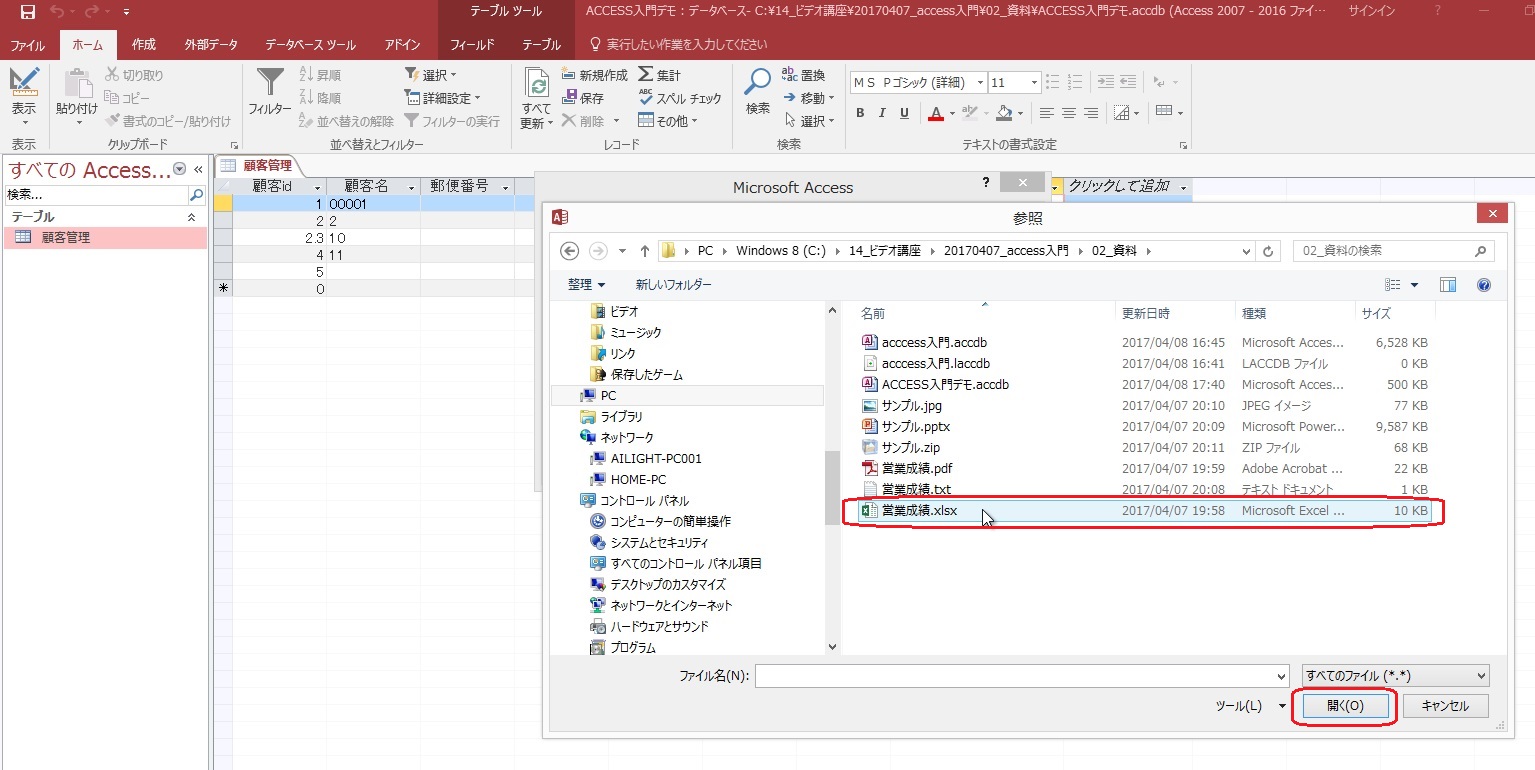Collapse テーブル group in navigation pane

[192, 217]
